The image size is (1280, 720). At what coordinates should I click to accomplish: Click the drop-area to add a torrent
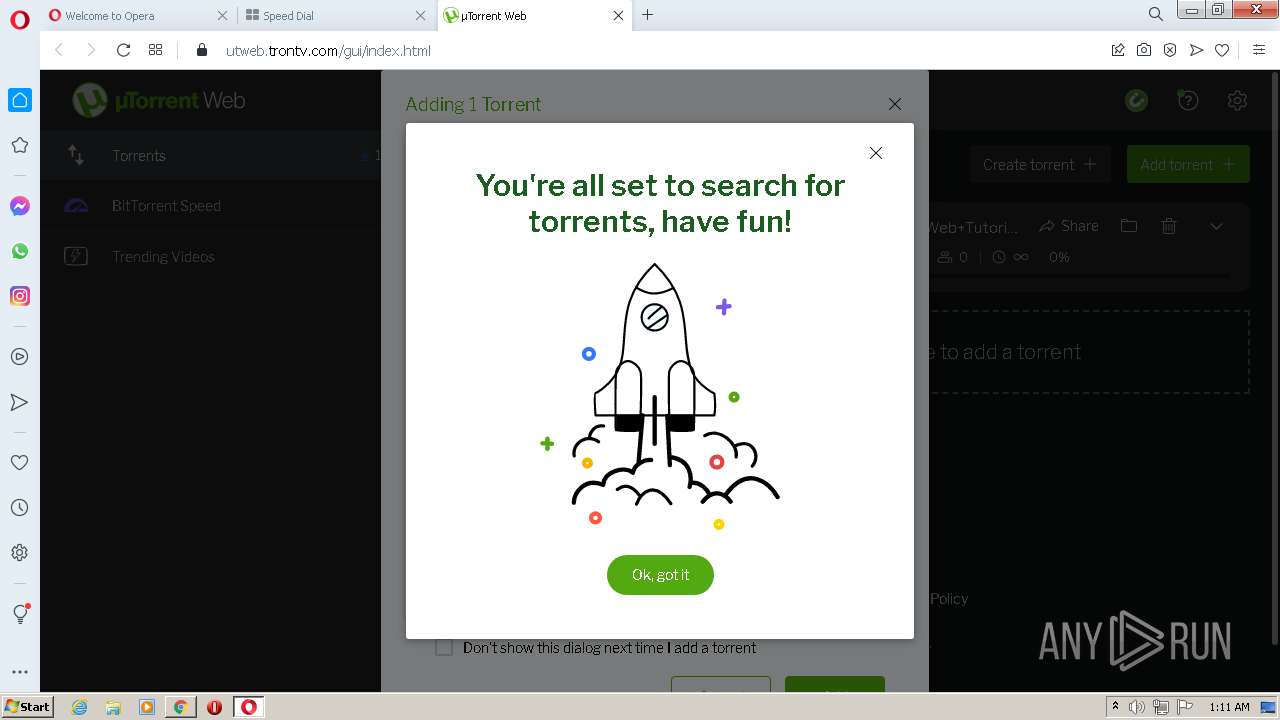[1088, 352]
